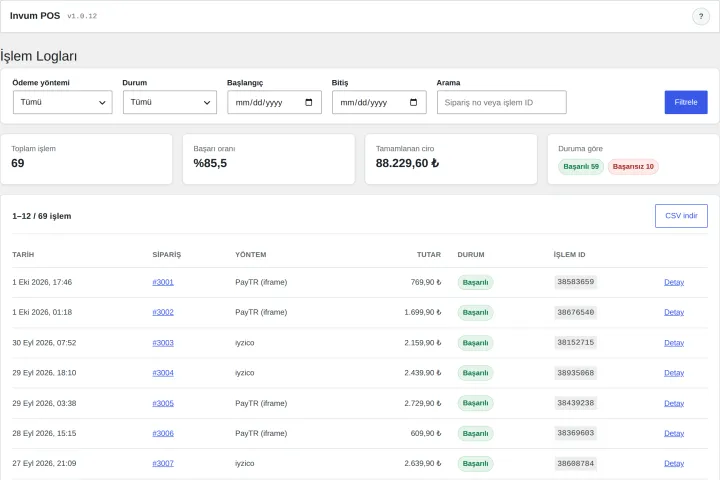
Task: Click the Invum POS title
Action: coord(35,16)
